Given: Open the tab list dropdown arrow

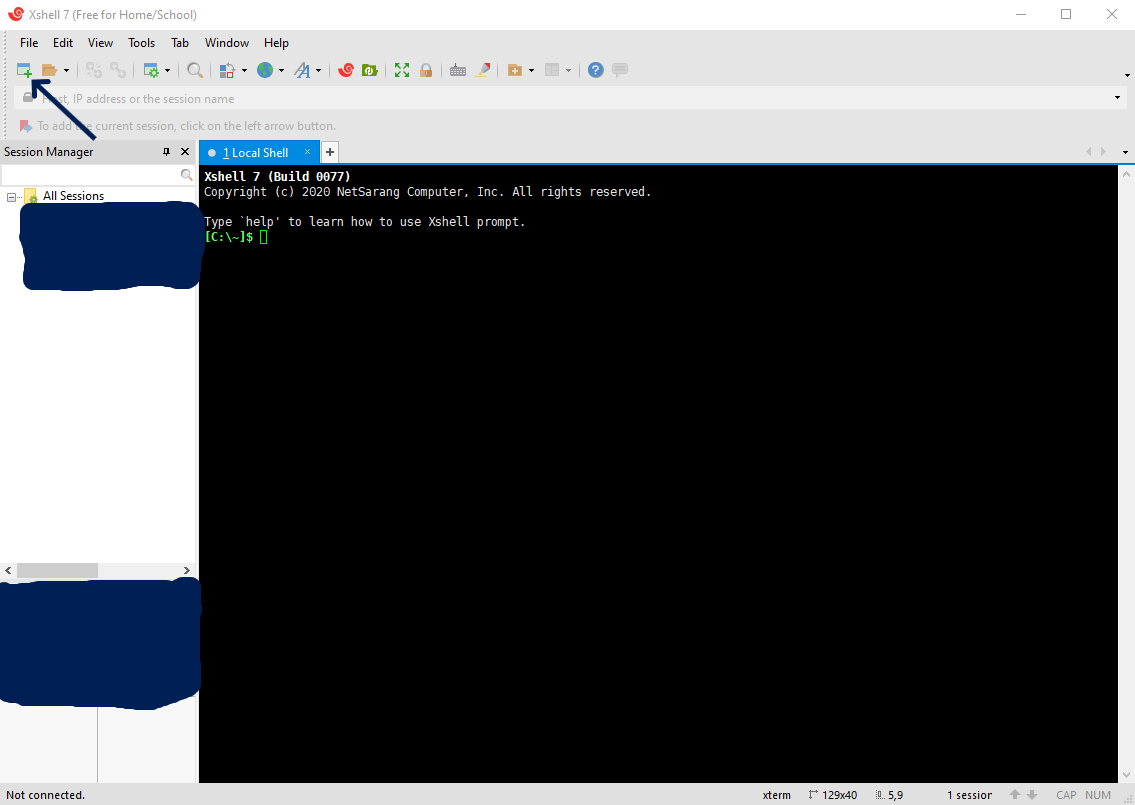Looking at the screenshot, I should [1125, 152].
